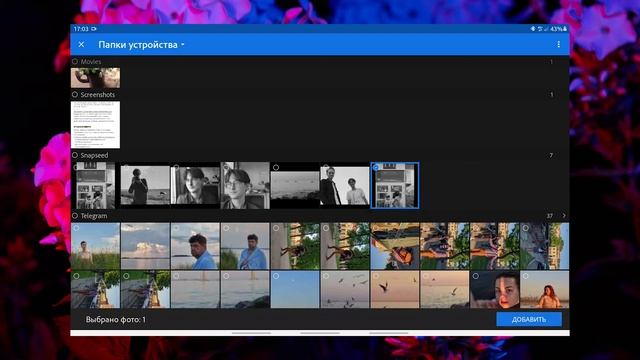Viewport: 640px width, 360px height.
Task: Tap the Wi-Fi icon in status bar
Action: pyautogui.click(x=540, y=29)
